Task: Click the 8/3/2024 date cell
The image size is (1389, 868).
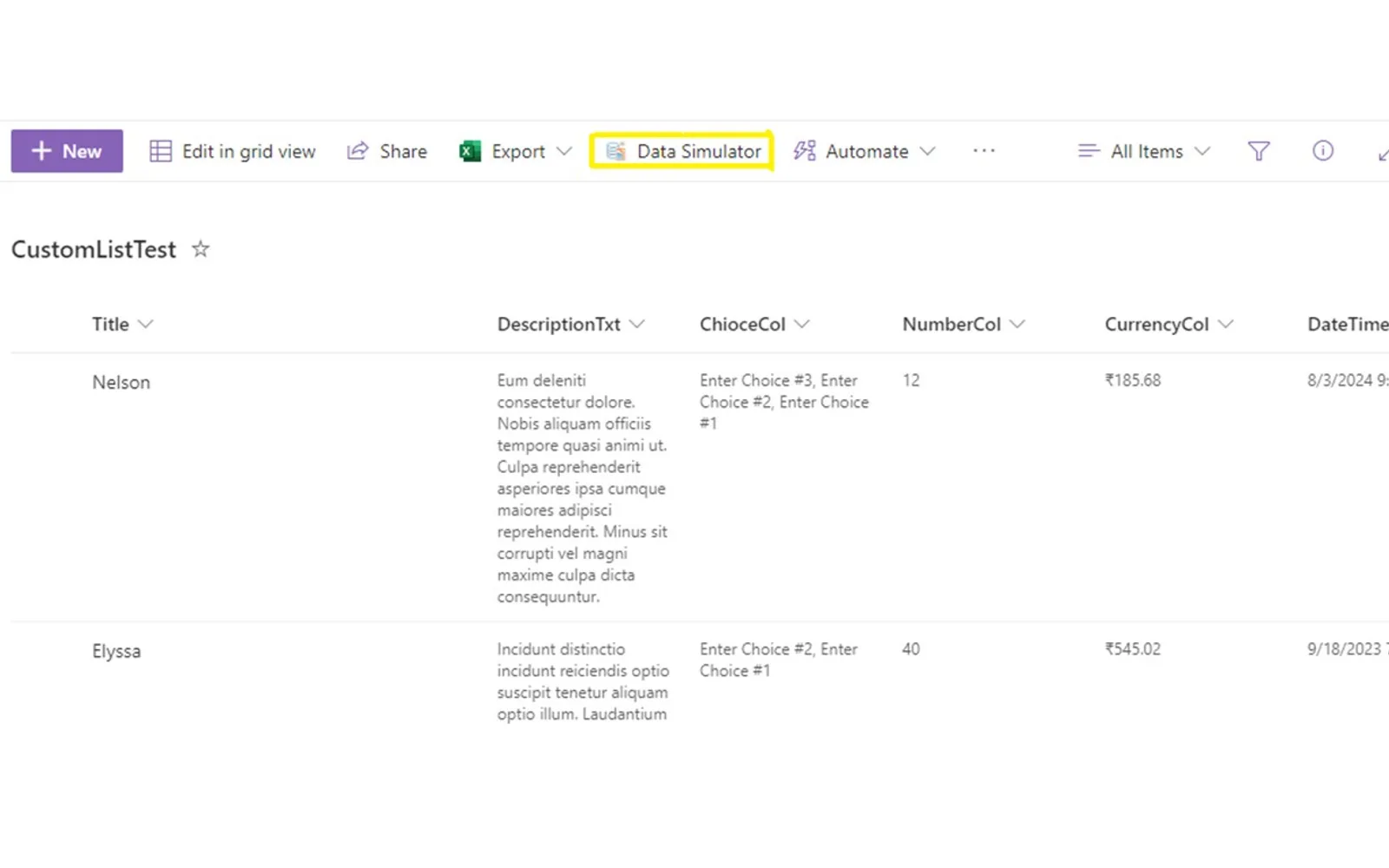Action: click(x=1348, y=380)
